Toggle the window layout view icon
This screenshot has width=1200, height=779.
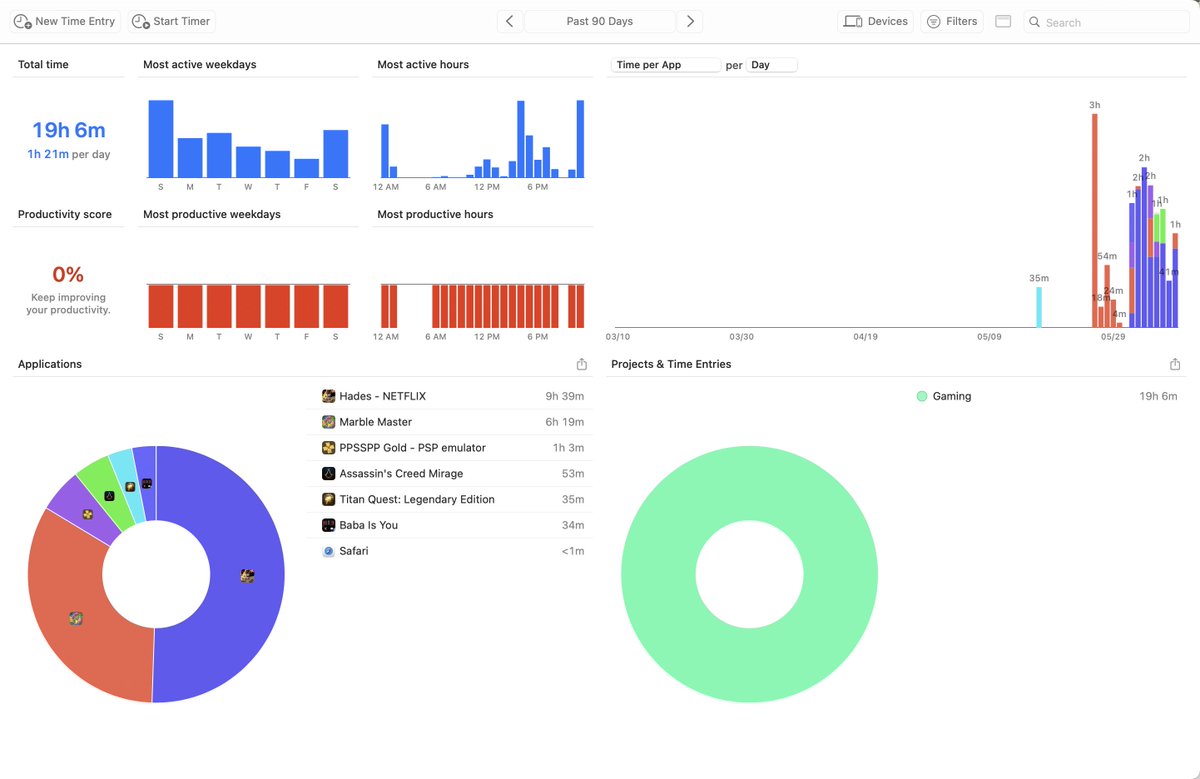coord(1003,21)
